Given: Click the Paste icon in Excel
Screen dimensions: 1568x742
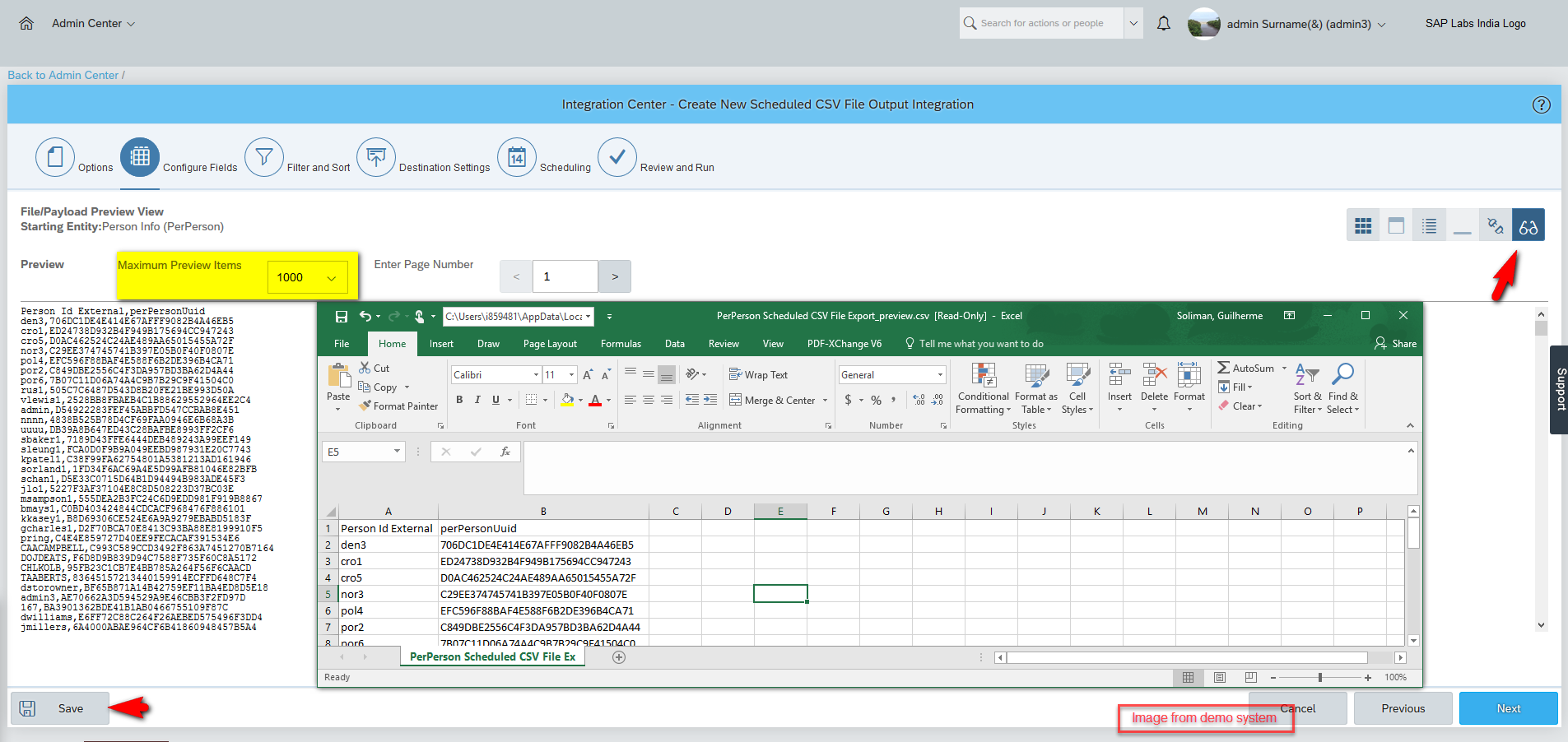Looking at the screenshot, I should point(339,377).
